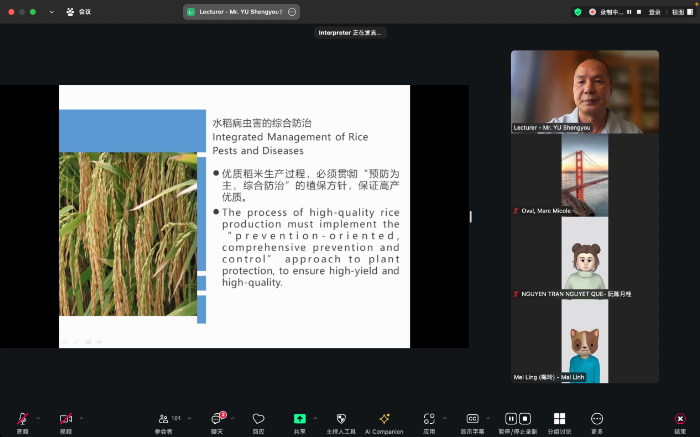
Task: Open the chat panel
Action: coord(216,418)
